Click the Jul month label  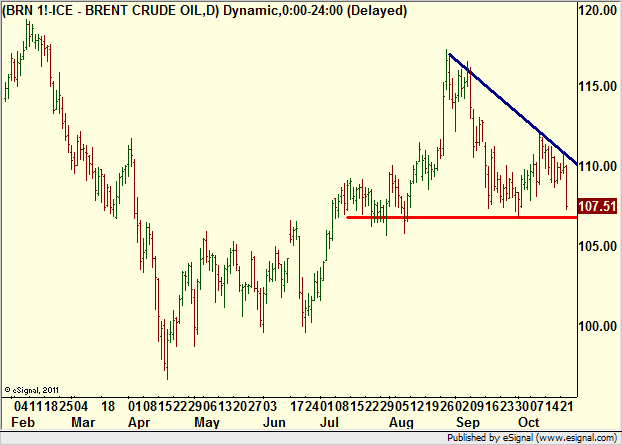[329, 422]
